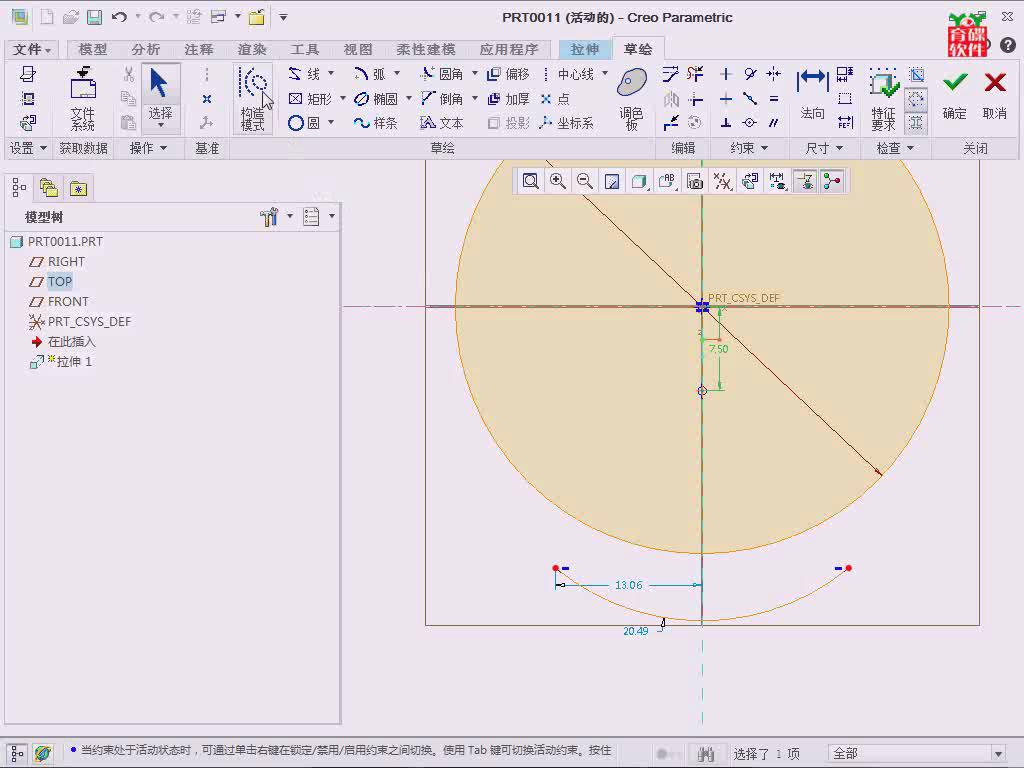Image resolution: width=1024 pixels, height=768 pixels.
Task: Choose the 法向 normal dimension tool
Action: (812, 95)
